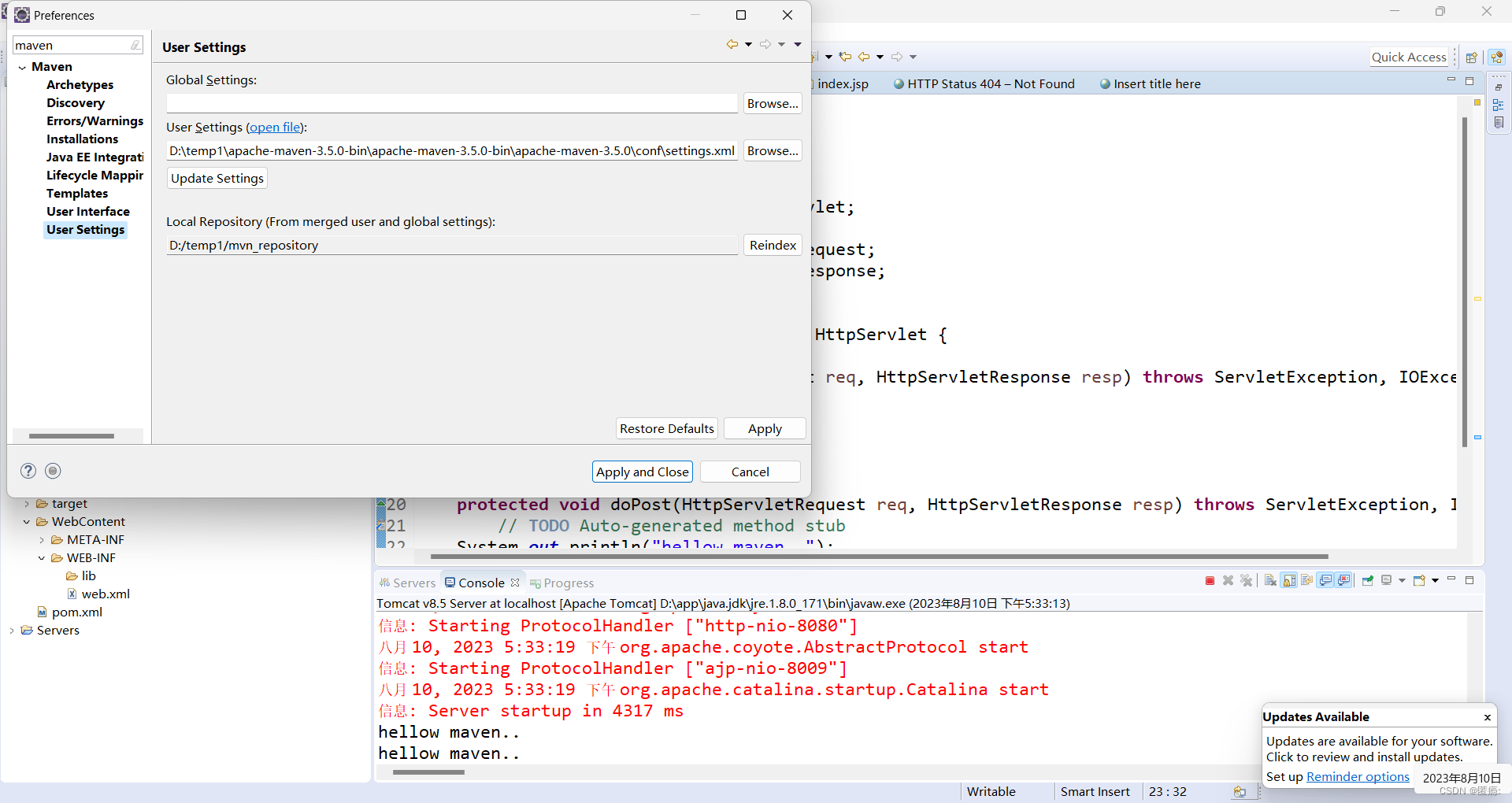The height and width of the screenshot is (803, 1512).
Task: Collapse the WEB-INF folder
Action: (x=42, y=558)
